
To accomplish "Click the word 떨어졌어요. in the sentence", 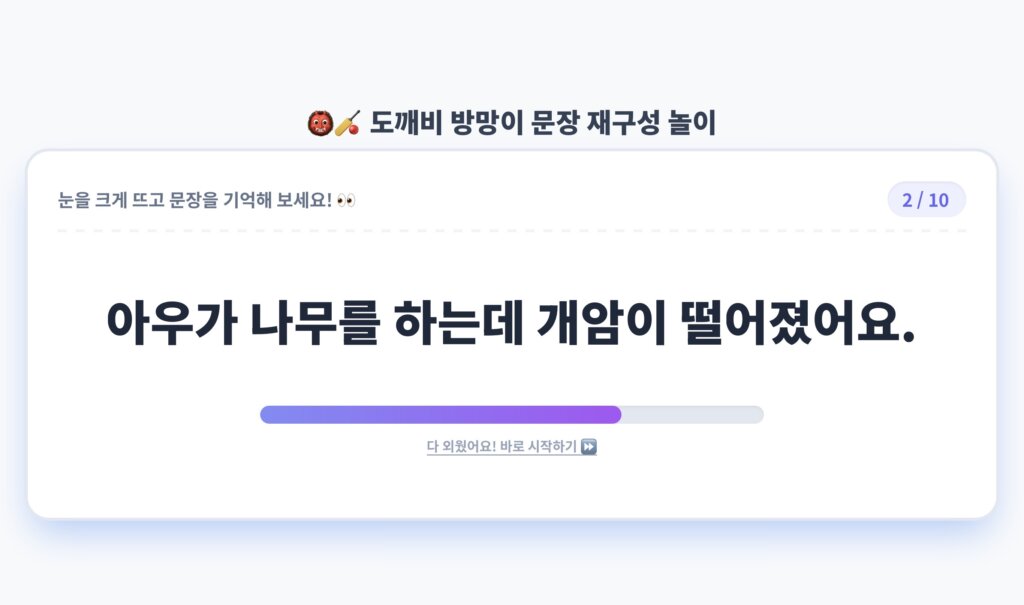I will [797, 323].
